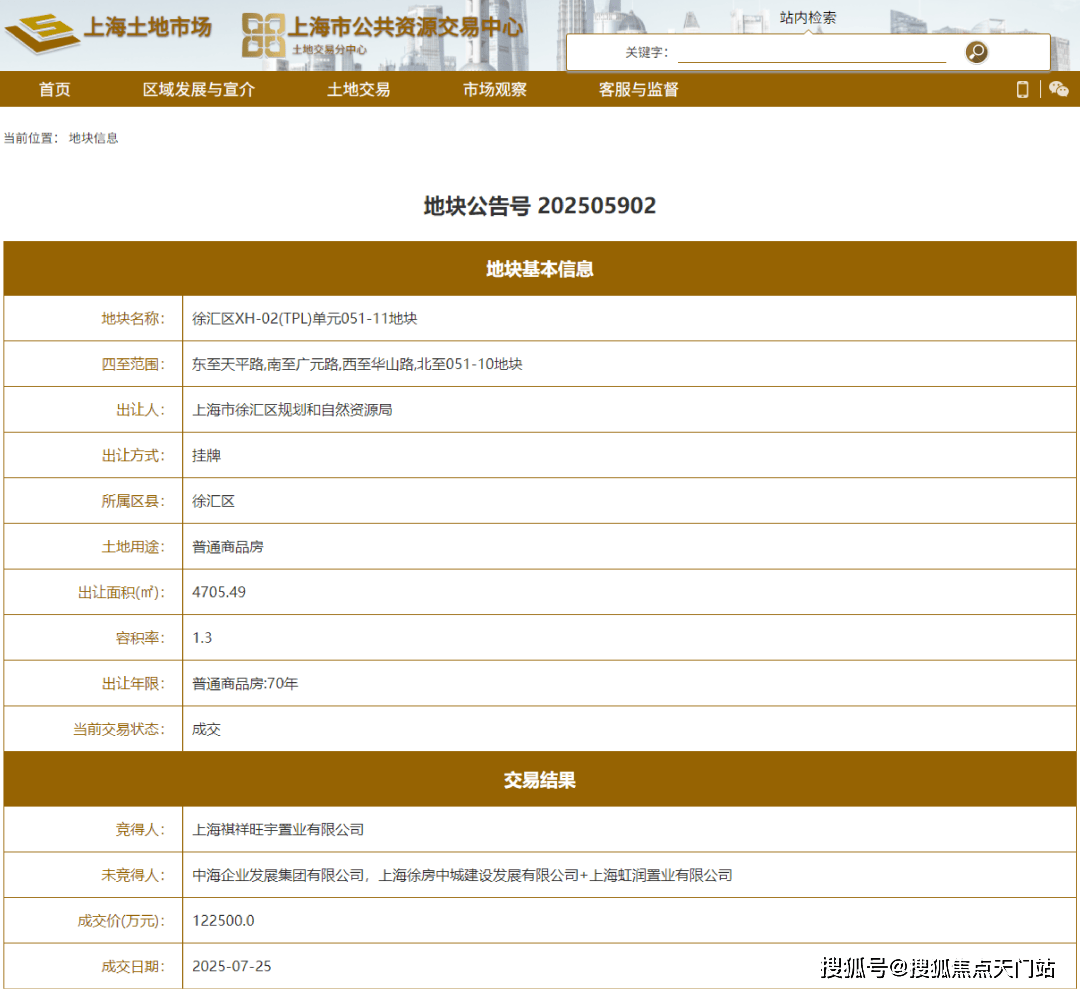The height and width of the screenshot is (991, 1080).
Task: Open the 市场观察 menu
Action: click(494, 89)
